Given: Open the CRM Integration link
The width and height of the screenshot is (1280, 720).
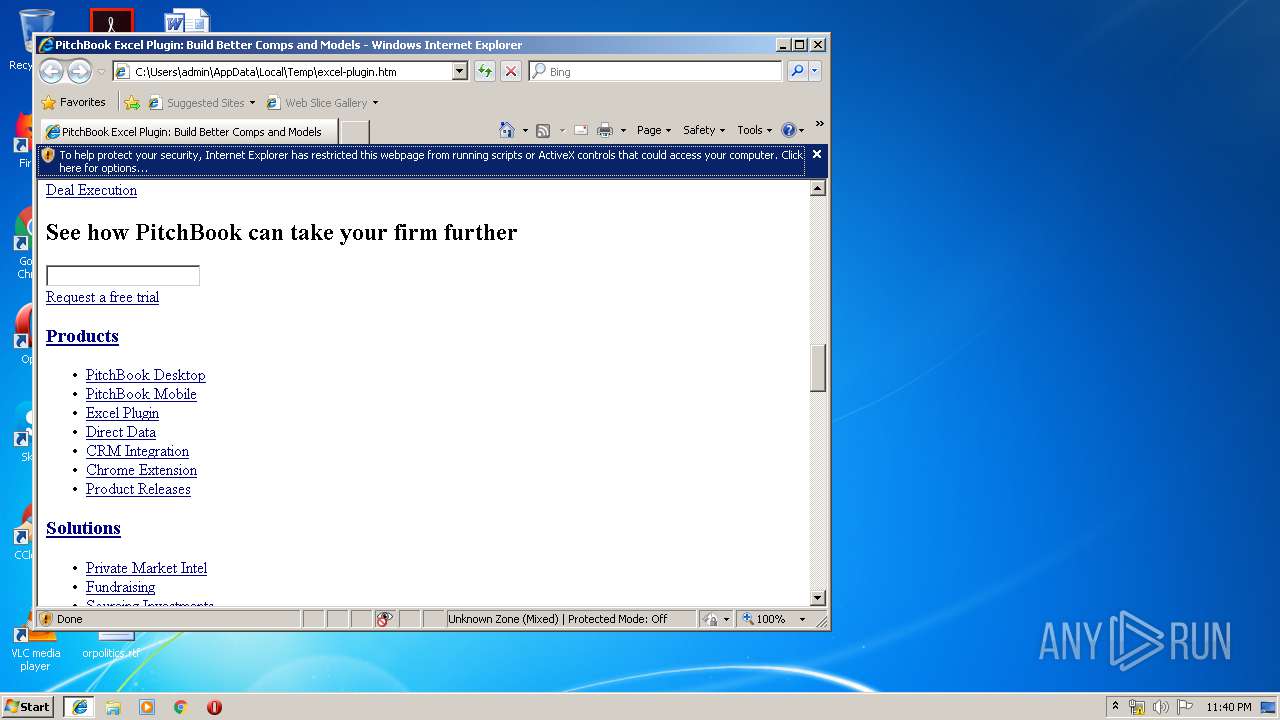Looking at the screenshot, I should tap(137, 451).
